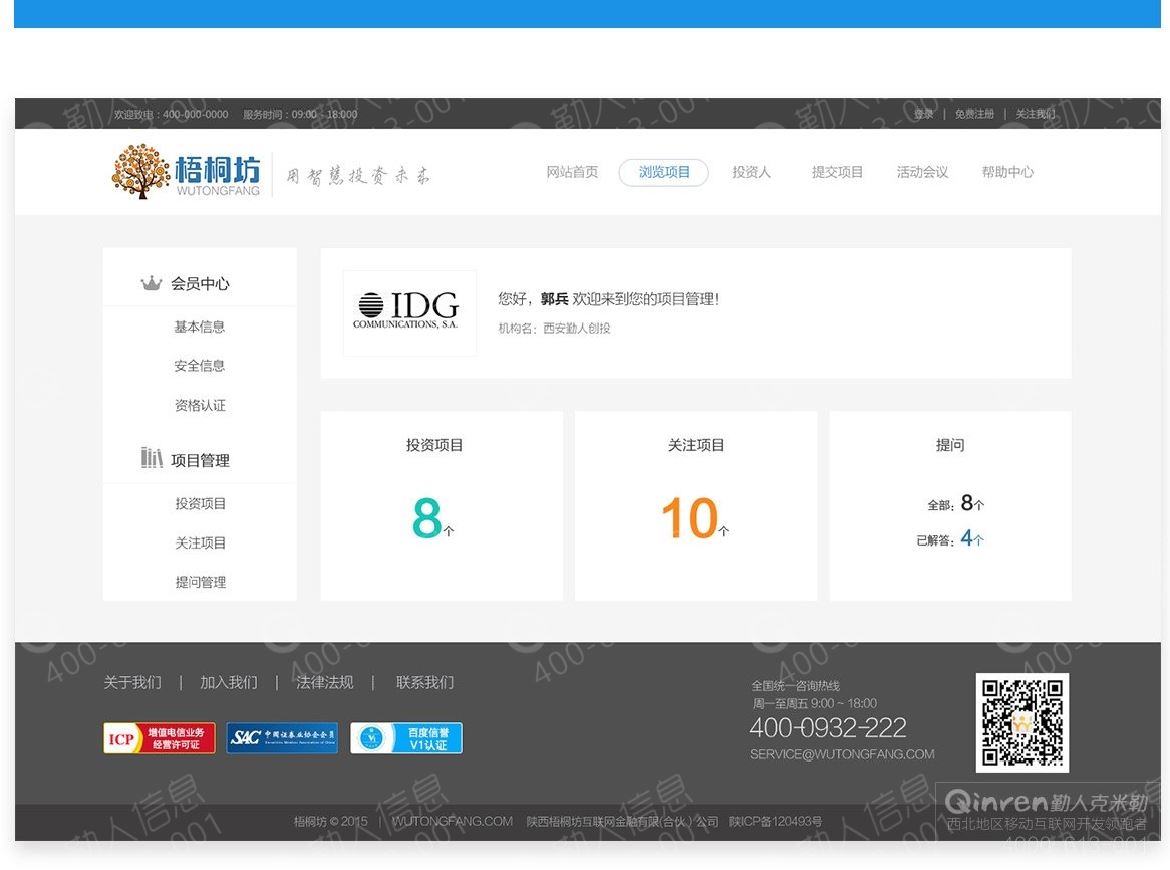Click the 会员中心 sidebar heading
Screen dimensions: 1170x870
[200, 284]
